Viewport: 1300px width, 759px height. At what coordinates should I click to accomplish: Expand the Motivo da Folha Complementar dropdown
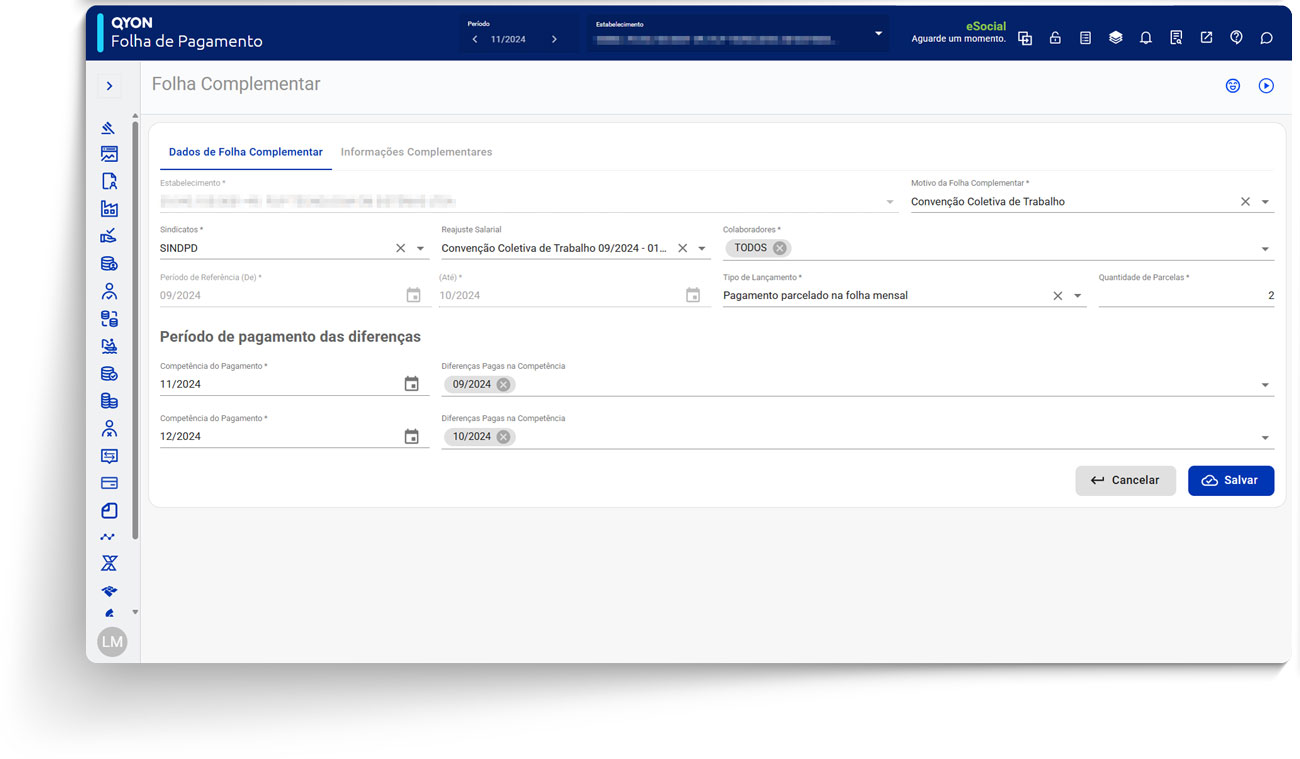pos(1265,202)
